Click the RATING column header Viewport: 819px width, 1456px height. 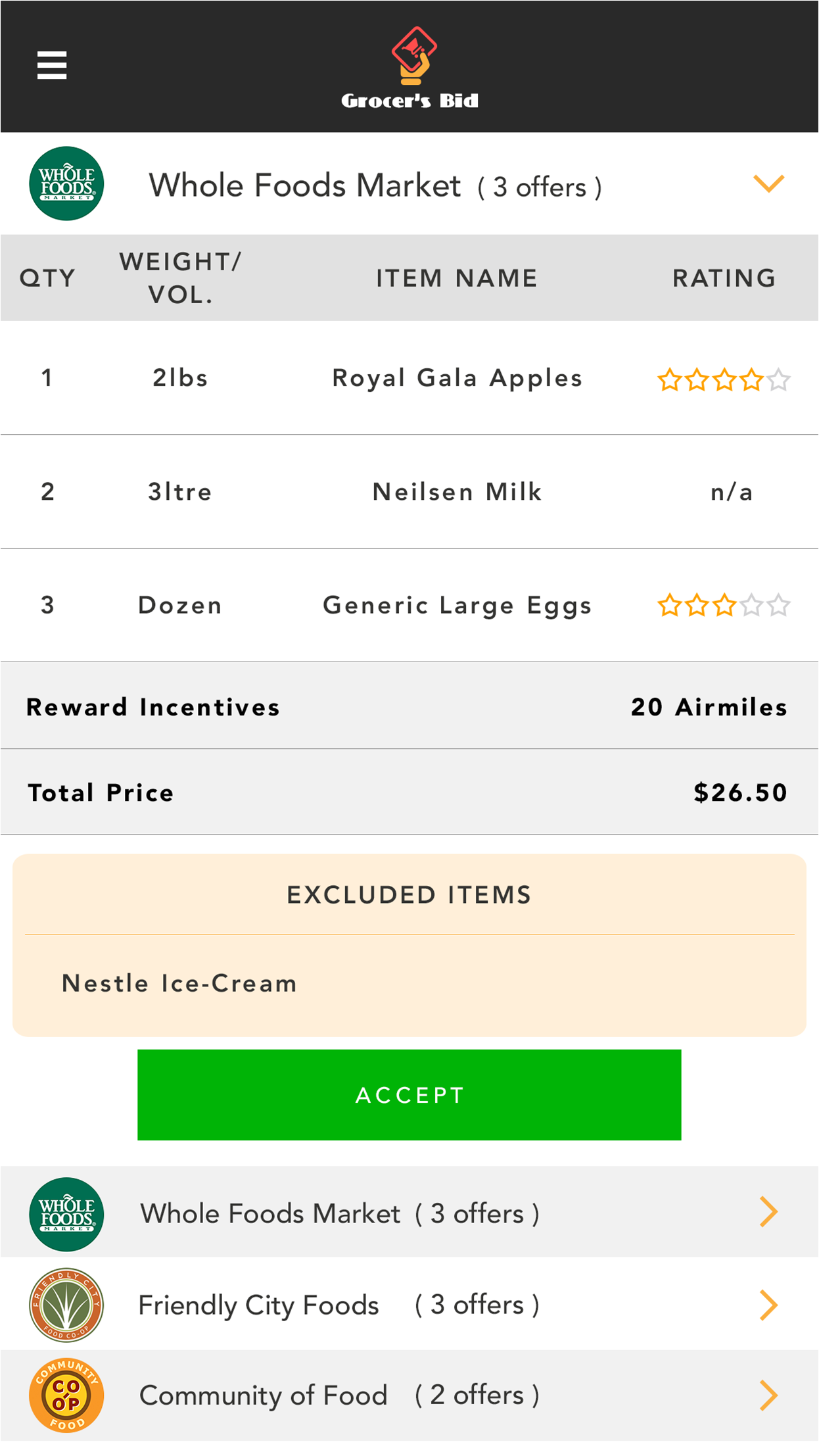click(724, 278)
